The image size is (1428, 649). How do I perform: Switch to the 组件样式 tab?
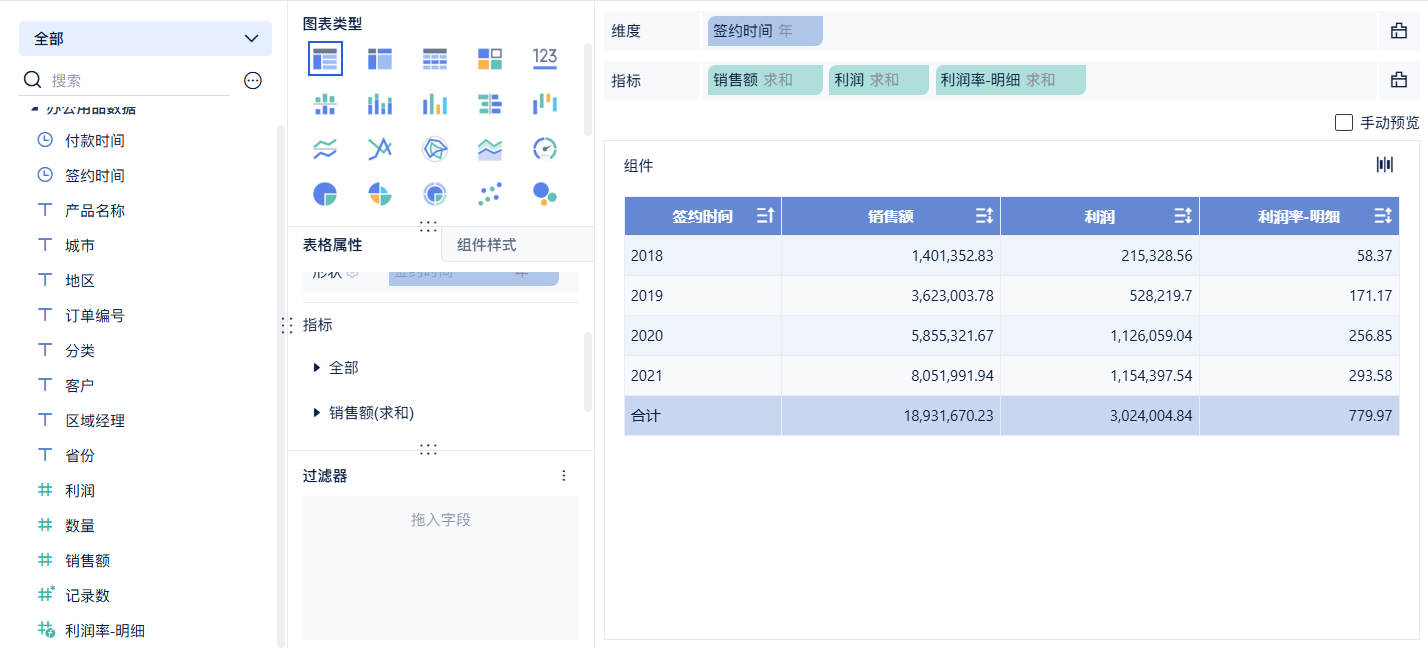[x=487, y=245]
